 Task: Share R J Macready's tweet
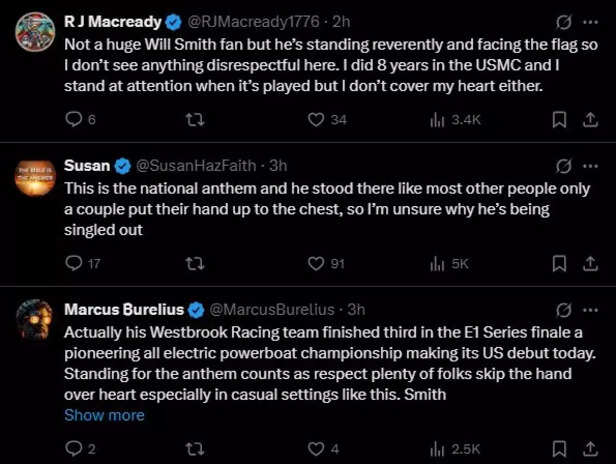[590, 120]
